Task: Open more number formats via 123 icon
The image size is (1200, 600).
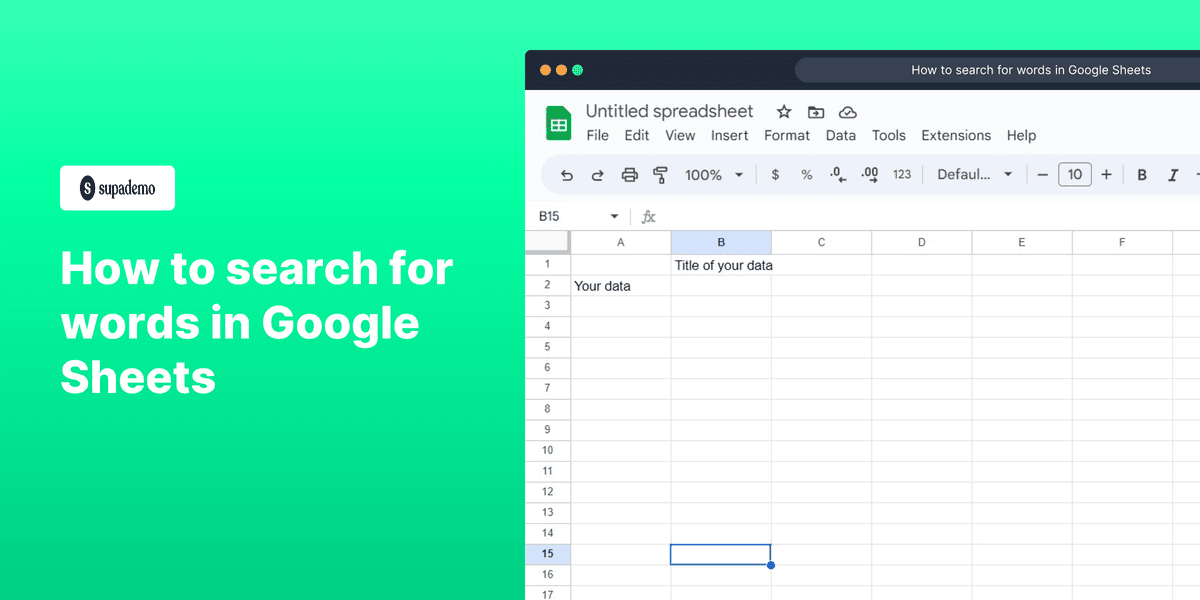Action: coord(901,174)
